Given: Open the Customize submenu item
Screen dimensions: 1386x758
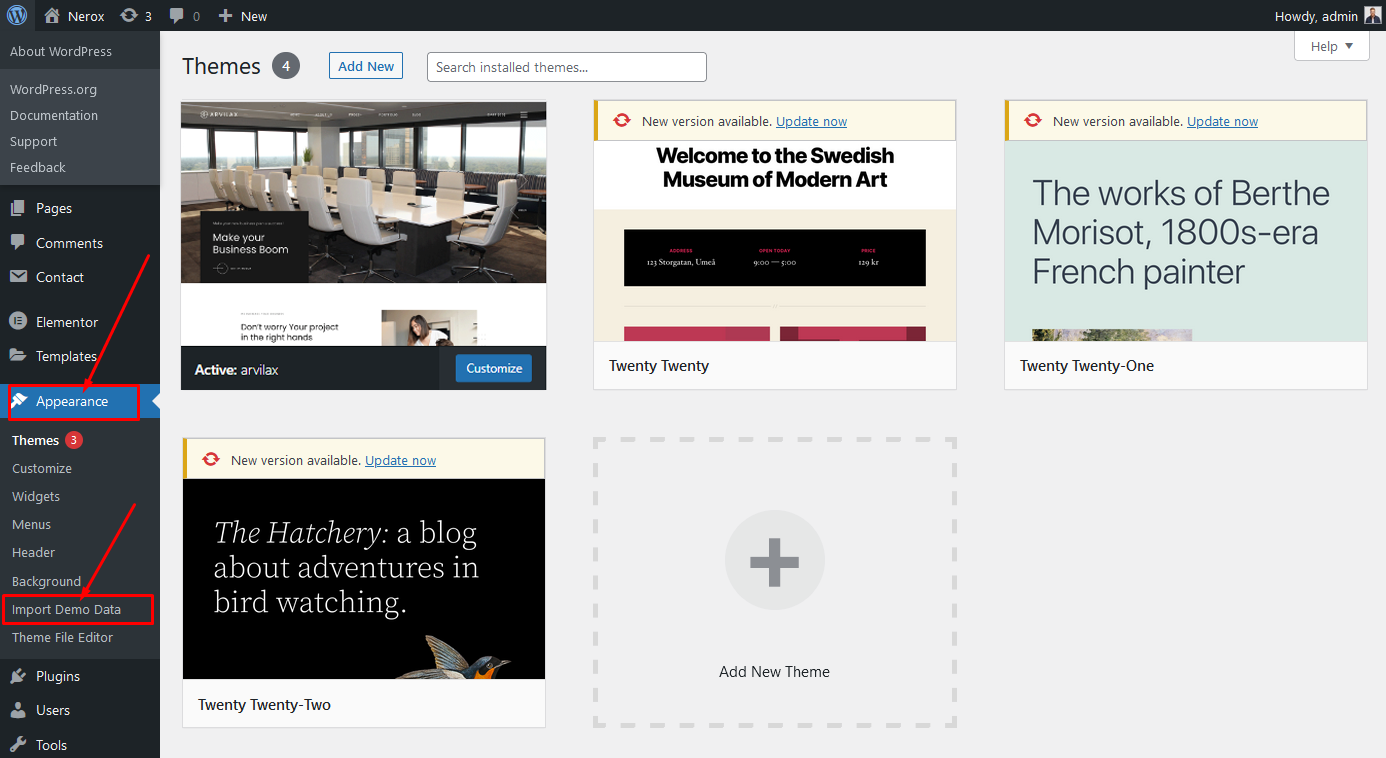Looking at the screenshot, I should 42,468.
